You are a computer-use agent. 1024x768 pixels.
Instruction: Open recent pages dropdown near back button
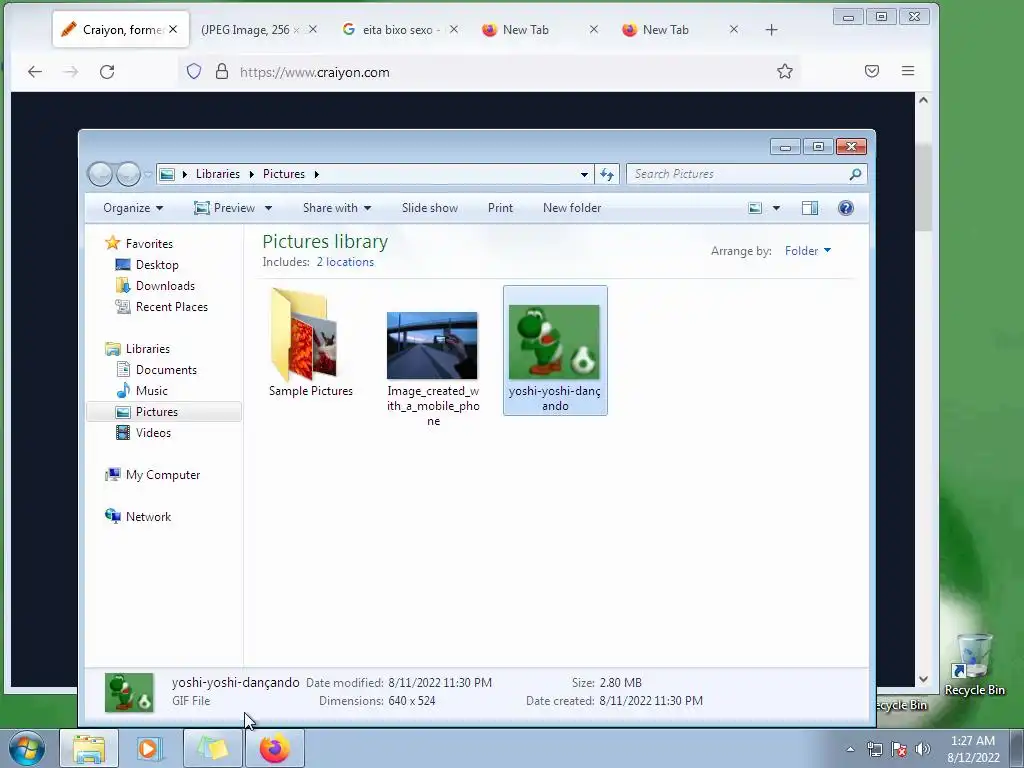pos(148,174)
